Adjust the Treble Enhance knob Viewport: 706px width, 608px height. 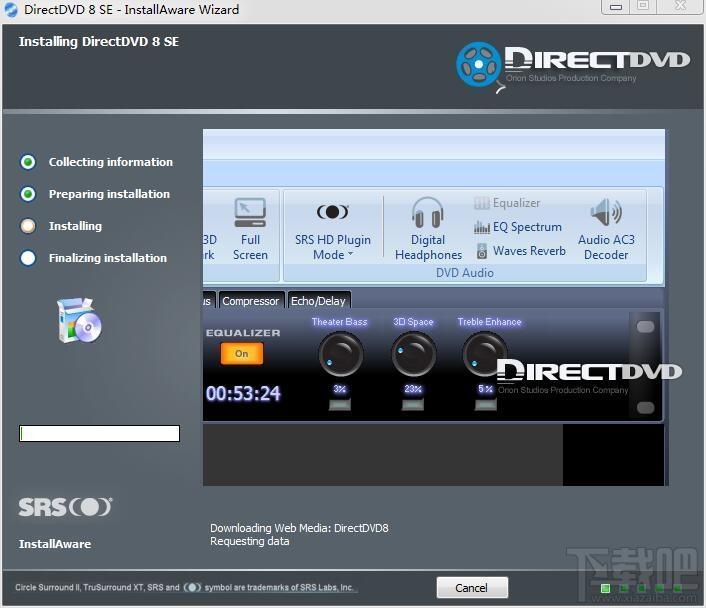point(484,354)
